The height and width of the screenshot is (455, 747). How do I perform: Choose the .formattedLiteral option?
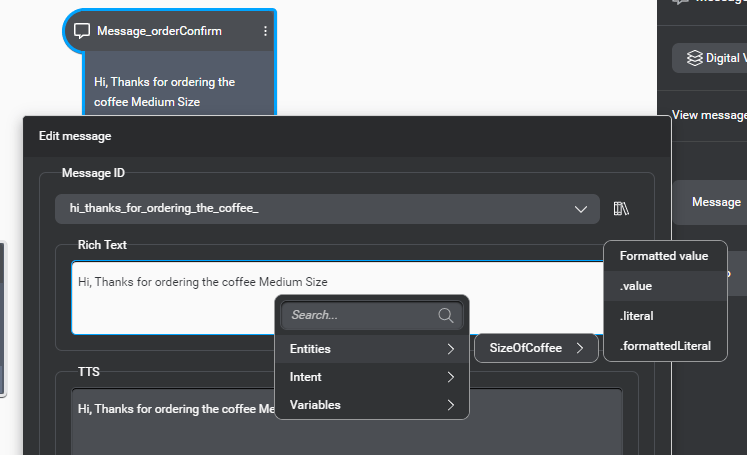665,346
